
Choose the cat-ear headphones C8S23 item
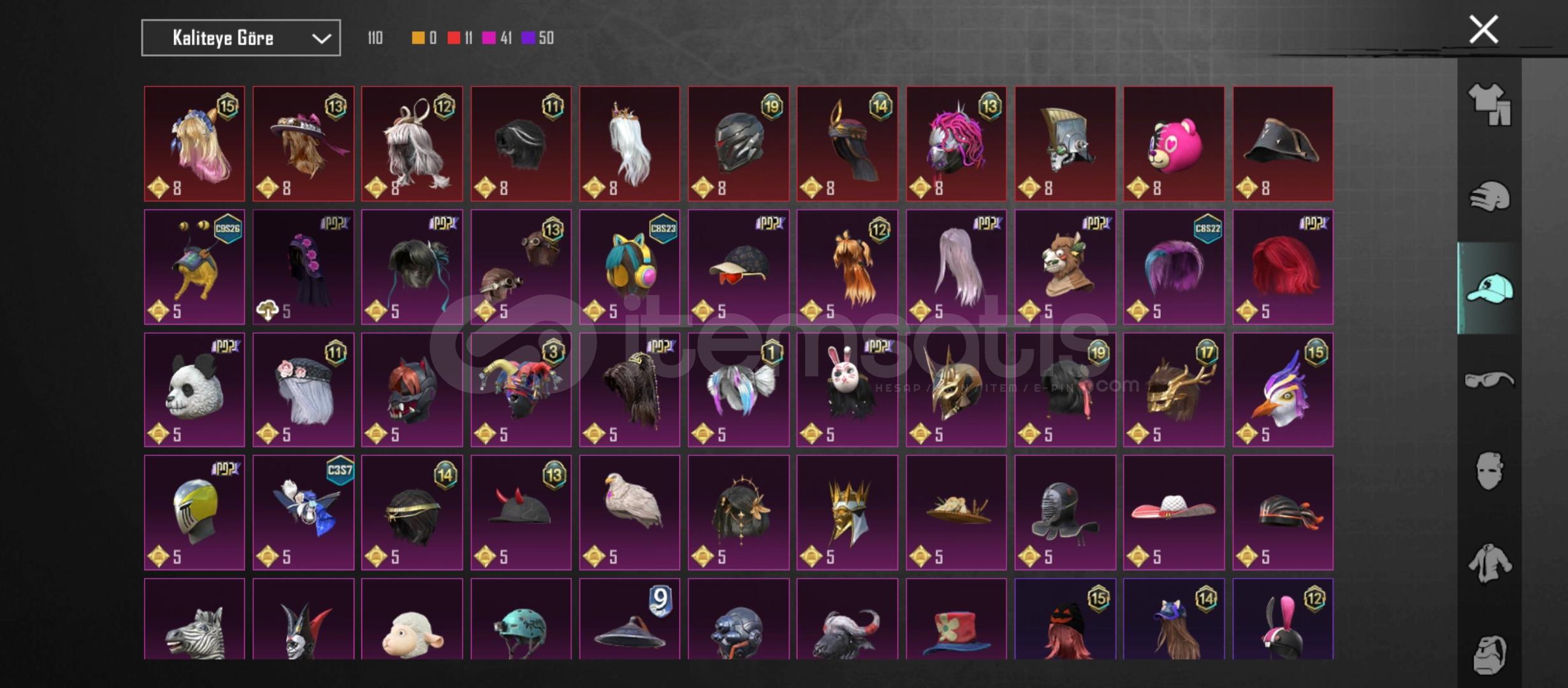pos(629,267)
